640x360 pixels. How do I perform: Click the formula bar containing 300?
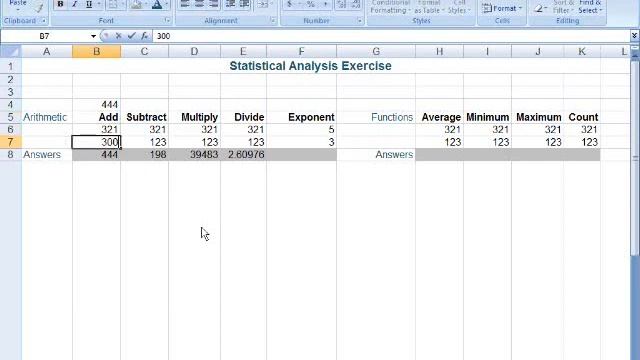pos(391,36)
